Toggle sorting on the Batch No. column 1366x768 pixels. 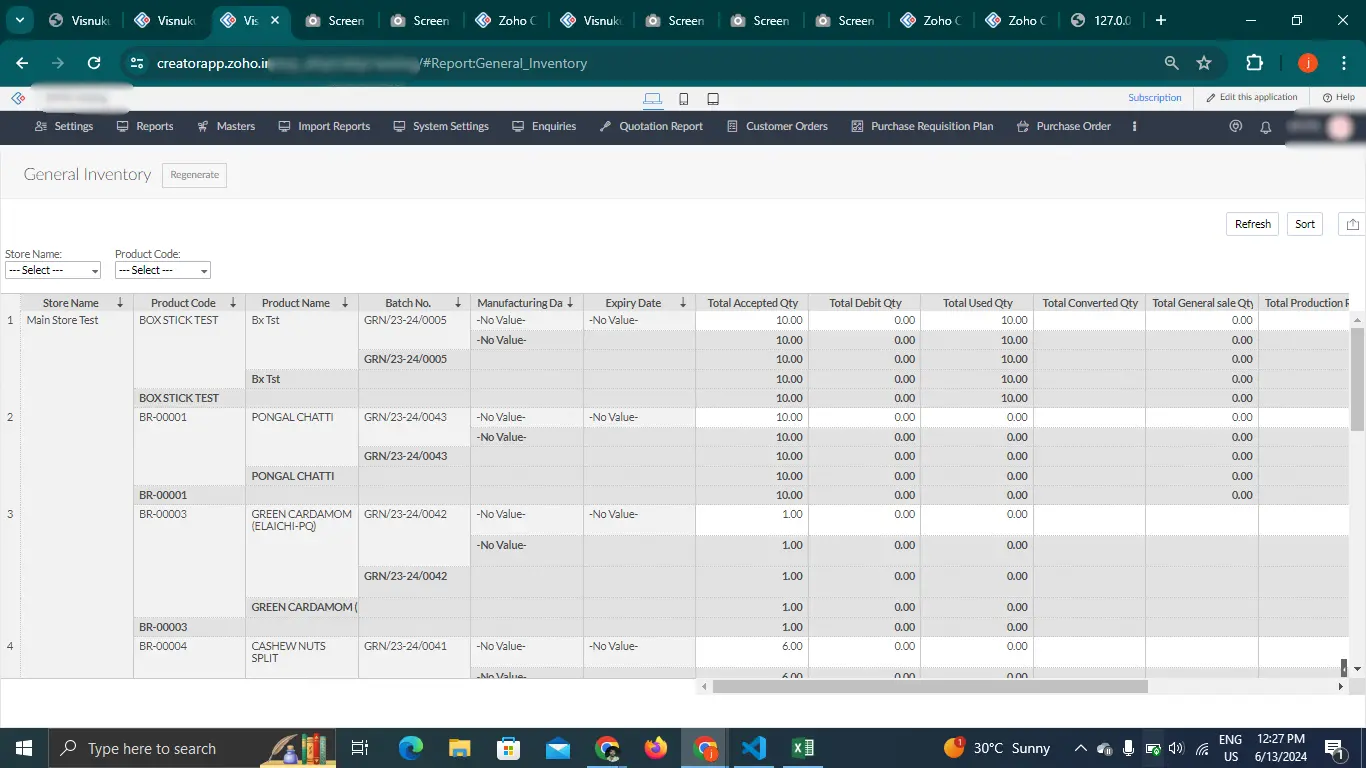click(x=457, y=302)
